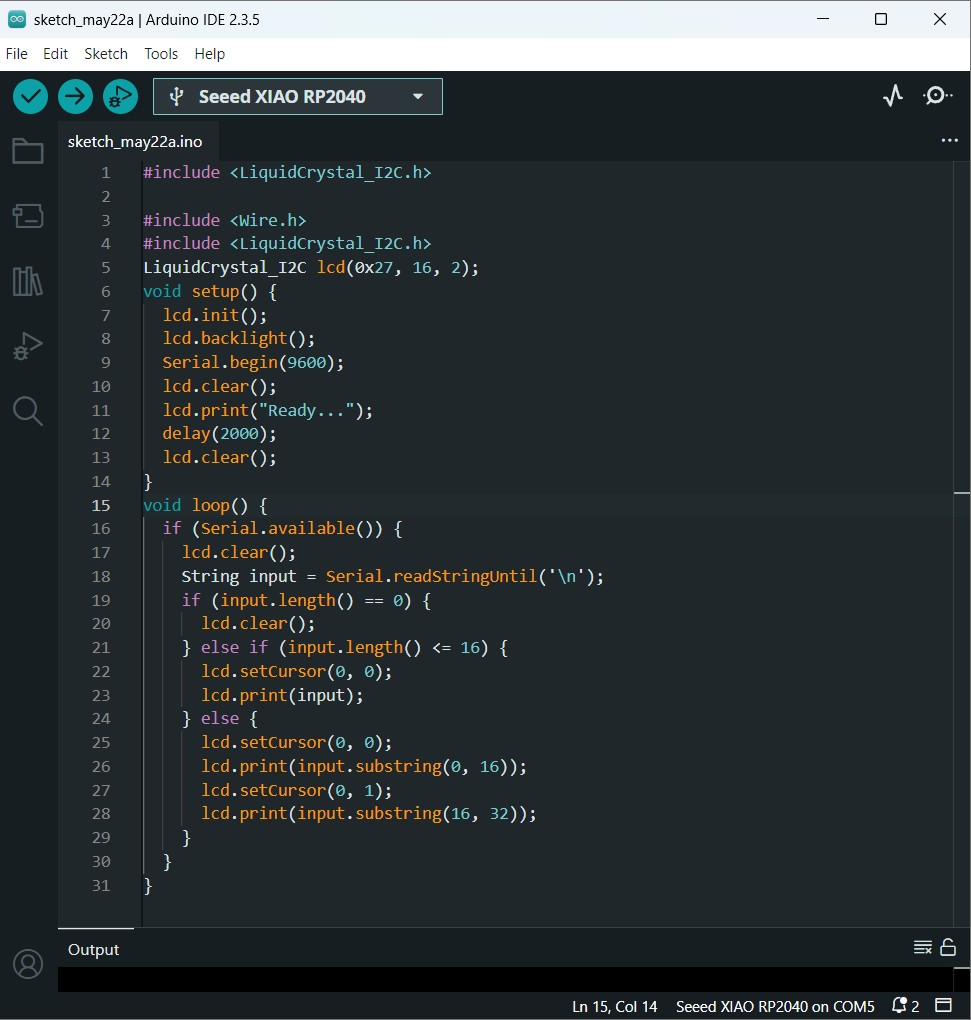Screen dimensions: 971x1020
Task: Click the lcd.print("Ready...") line
Action: click(x=267, y=410)
